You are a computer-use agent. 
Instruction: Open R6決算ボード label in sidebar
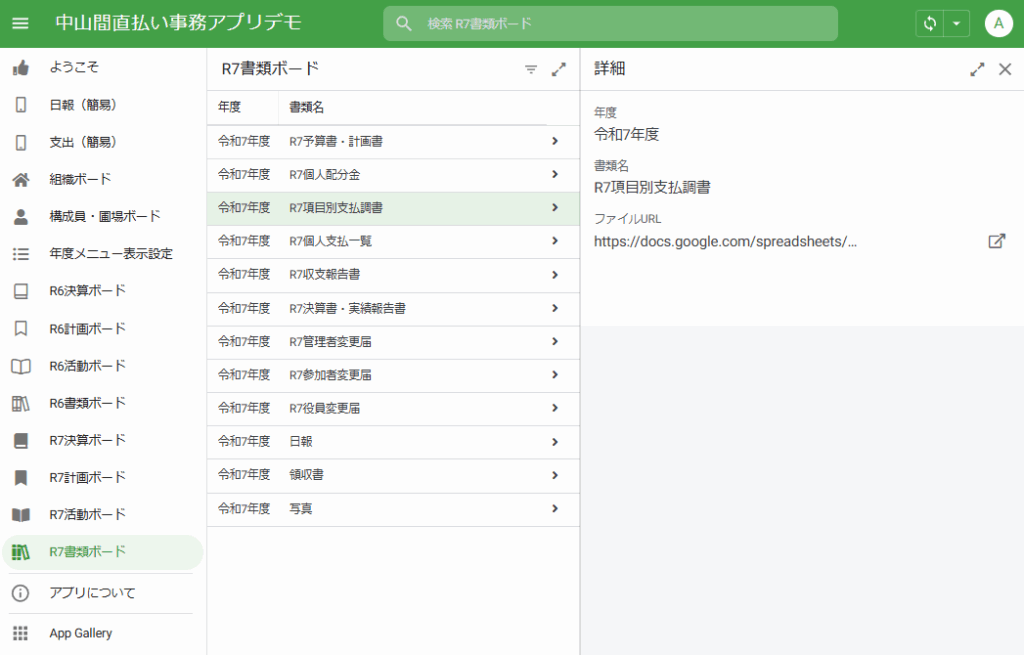(x=87, y=291)
